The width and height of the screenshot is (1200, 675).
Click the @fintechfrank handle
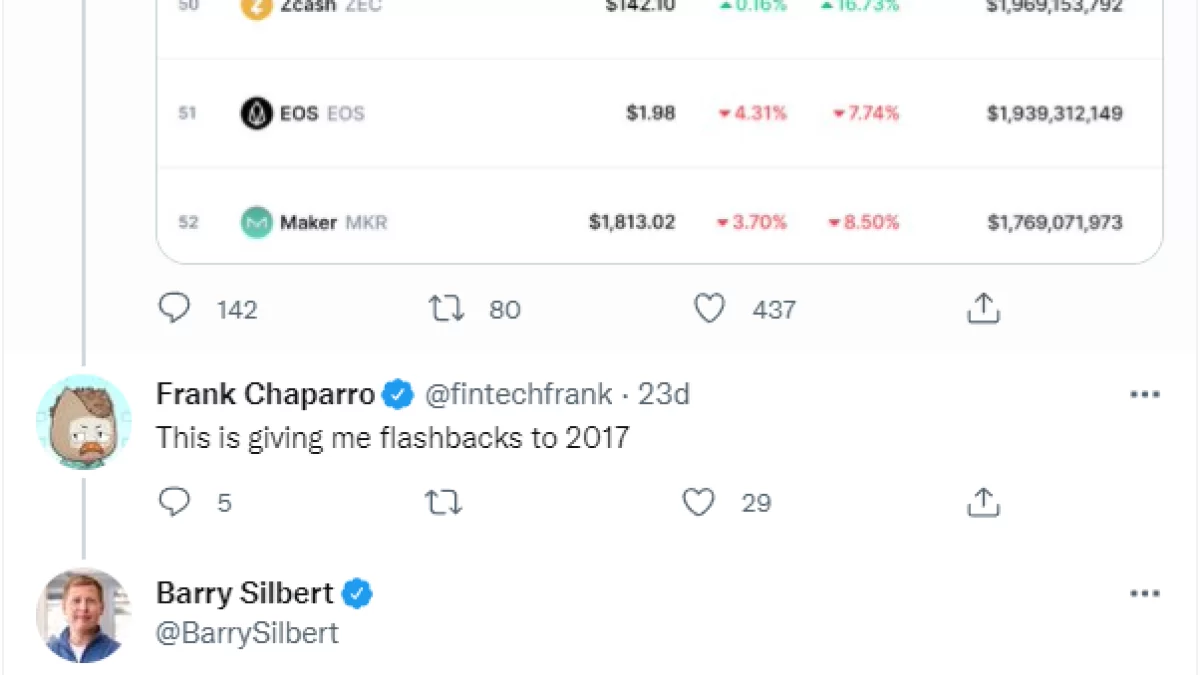pyautogui.click(x=519, y=395)
